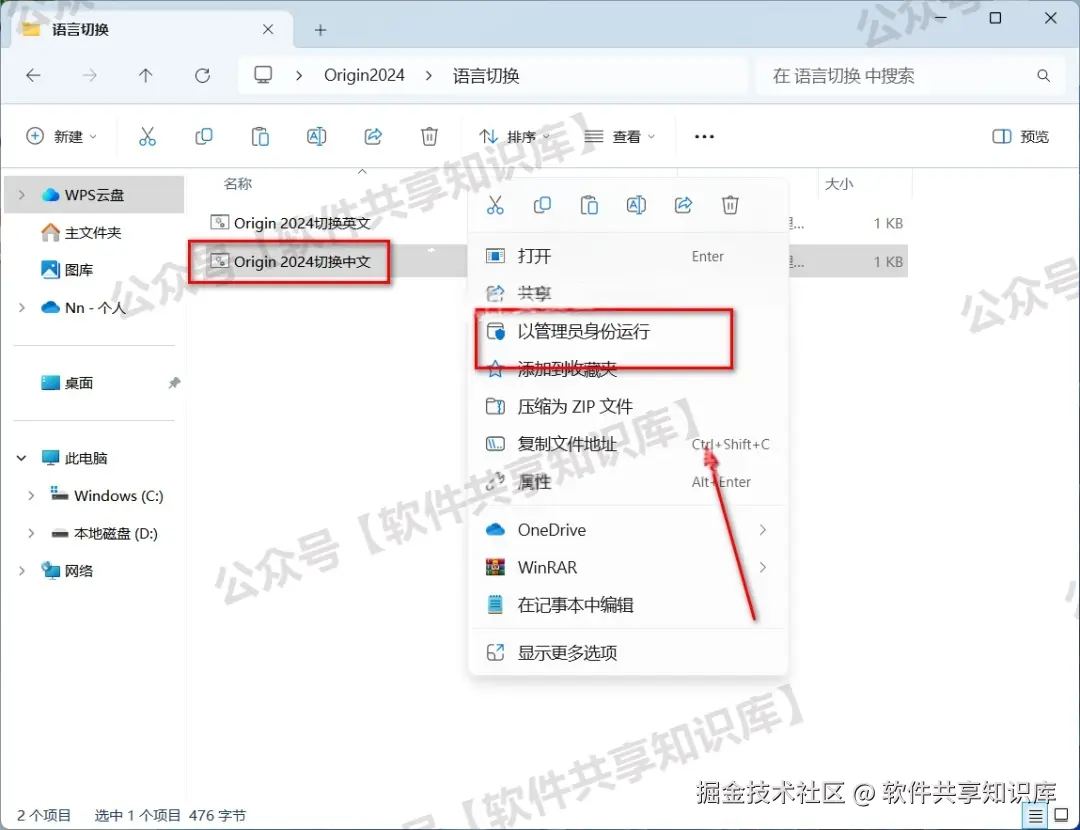Choose 复制文件地址 from the context menu
This screenshot has height=830, width=1080.
[628, 444]
